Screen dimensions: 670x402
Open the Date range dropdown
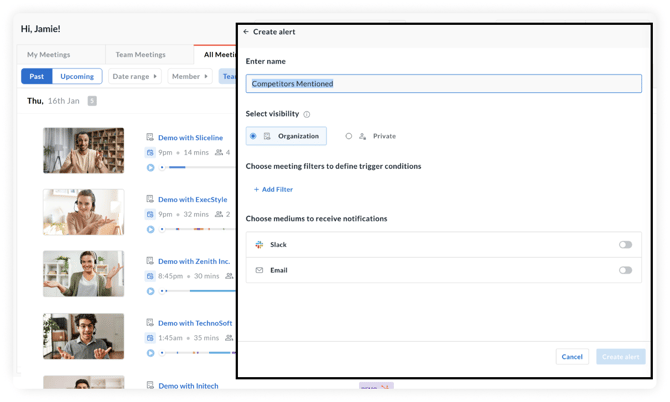tap(135, 76)
